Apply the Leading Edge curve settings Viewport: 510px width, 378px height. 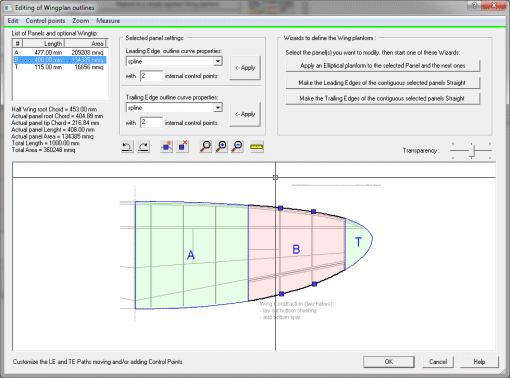pyautogui.click(x=245, y=68)
